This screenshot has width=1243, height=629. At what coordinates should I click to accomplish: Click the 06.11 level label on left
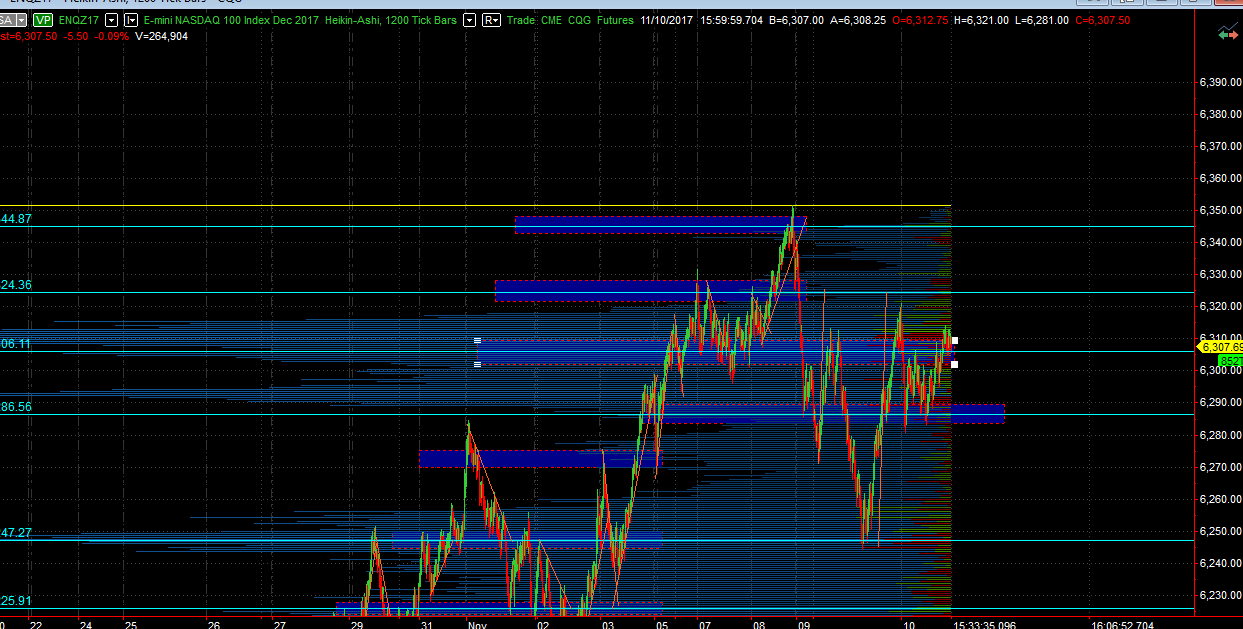coord(16,343)
